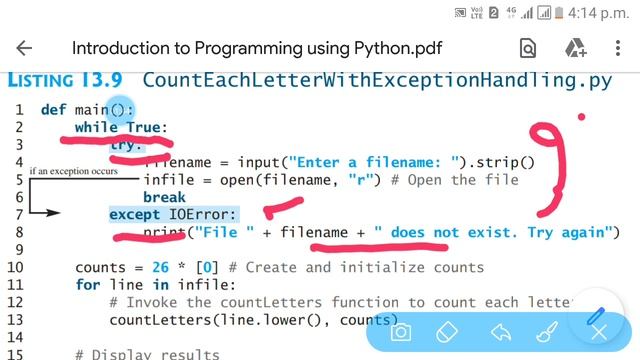Tap the 4:14 p.m. clock in status bar

(598, 13)
